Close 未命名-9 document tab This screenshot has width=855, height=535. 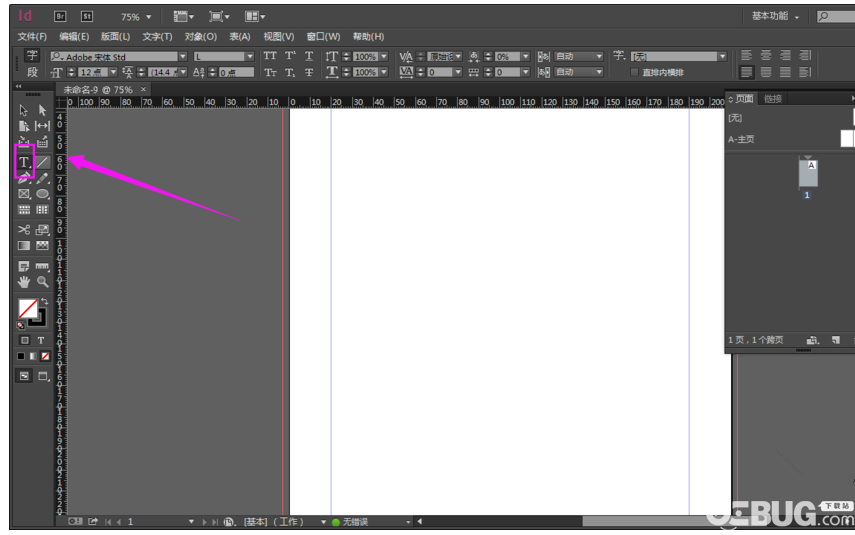click(x=143, y=89)
